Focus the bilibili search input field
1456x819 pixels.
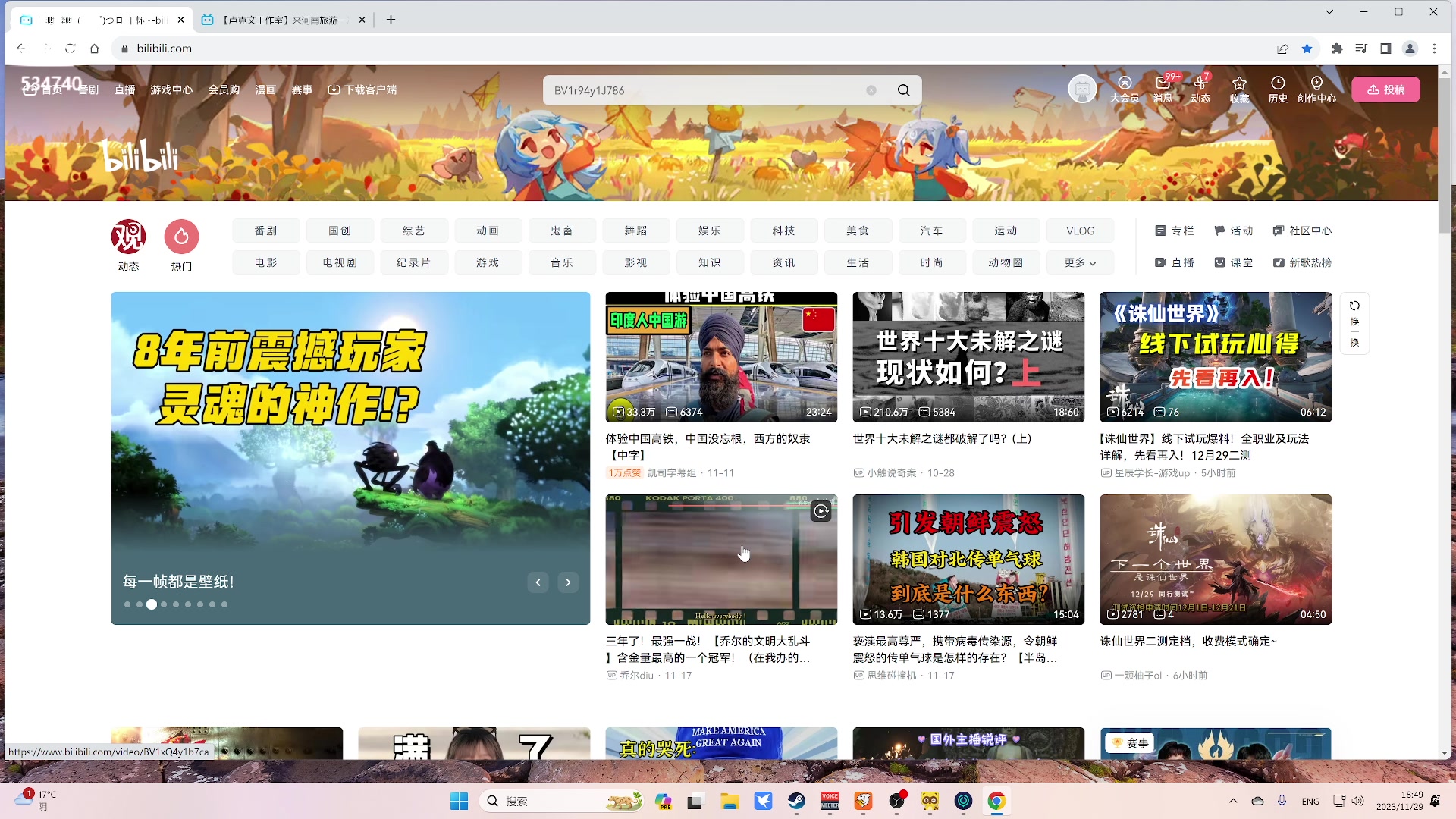point(705,90)
